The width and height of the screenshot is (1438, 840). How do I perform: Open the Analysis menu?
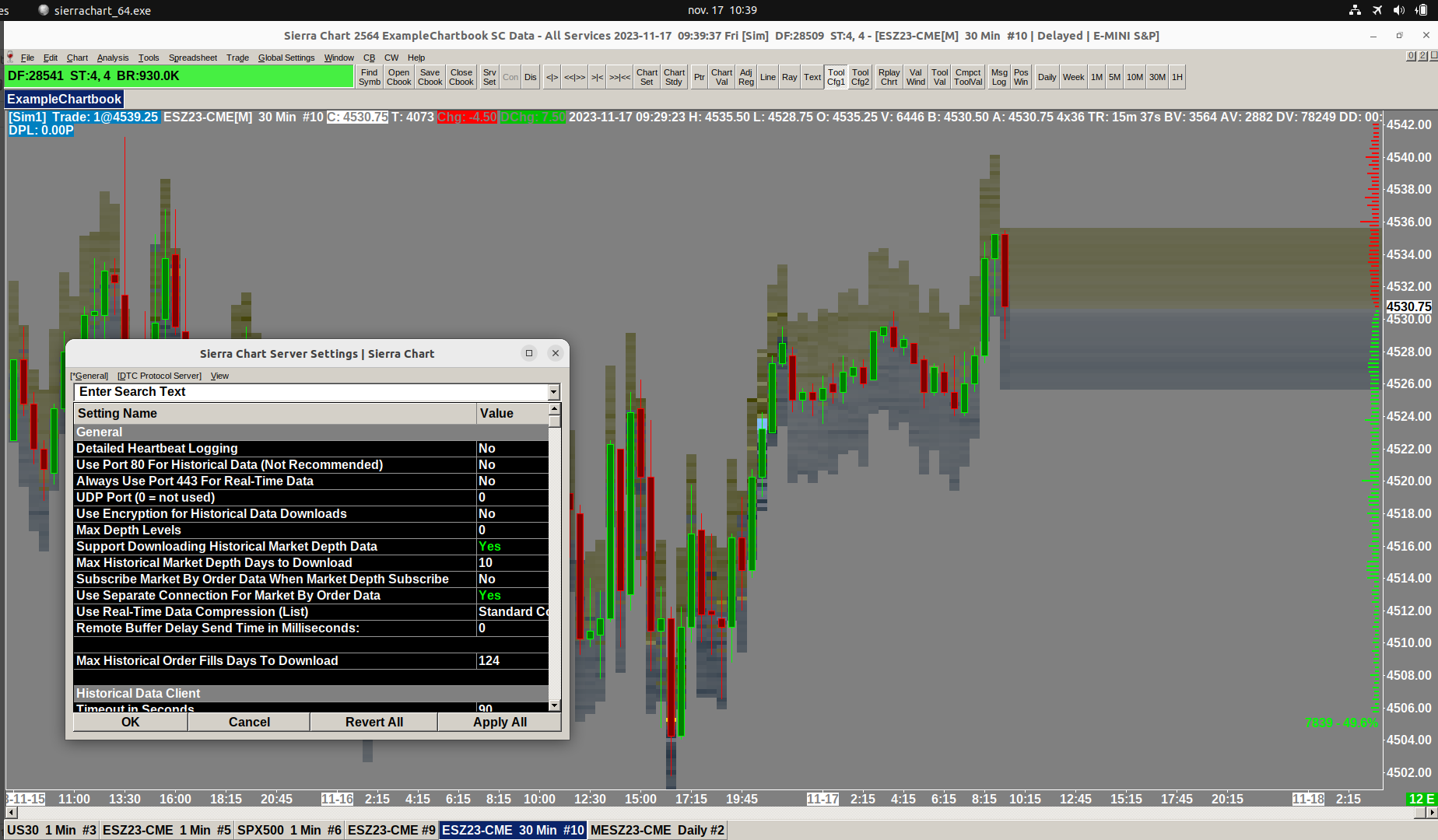113,58
